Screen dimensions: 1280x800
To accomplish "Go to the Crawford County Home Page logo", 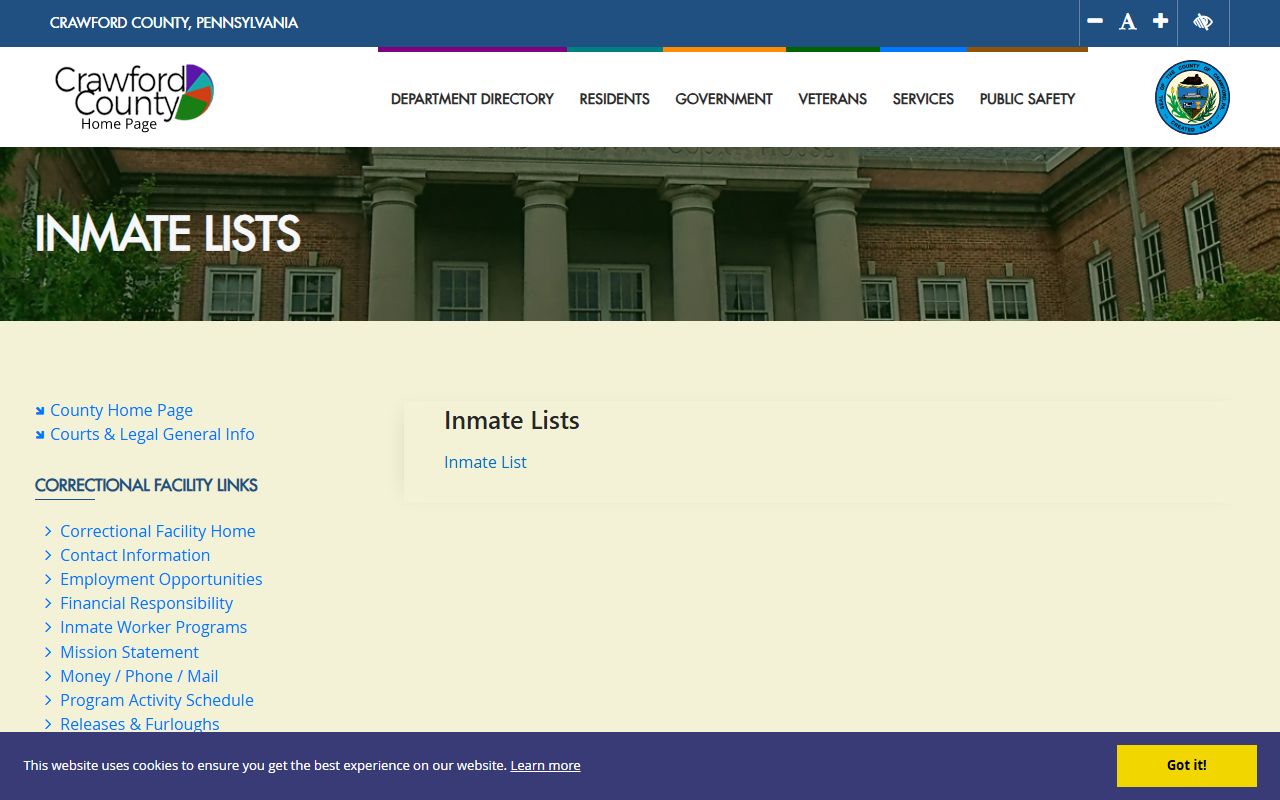I will 134,97.
